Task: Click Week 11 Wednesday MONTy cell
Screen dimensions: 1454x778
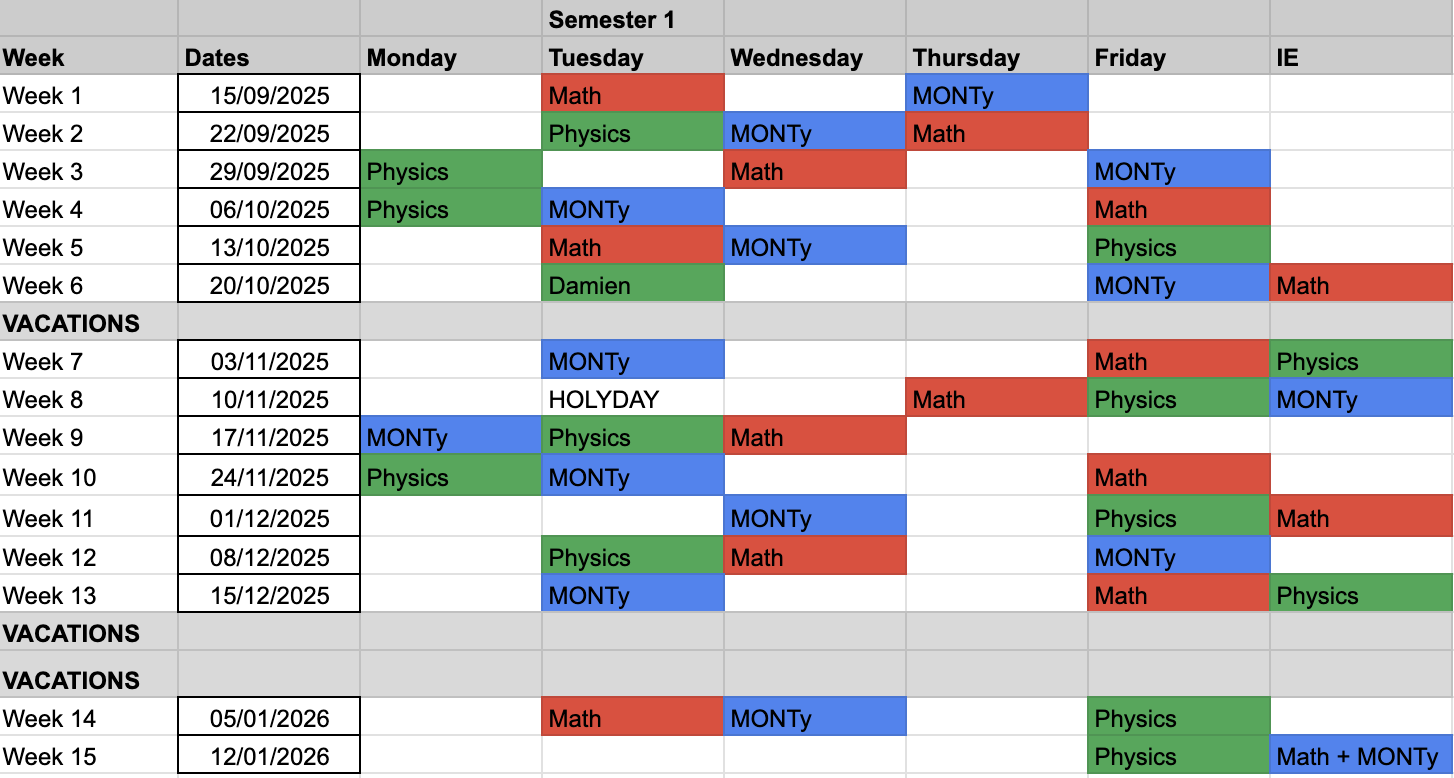Action: (815, 519)
